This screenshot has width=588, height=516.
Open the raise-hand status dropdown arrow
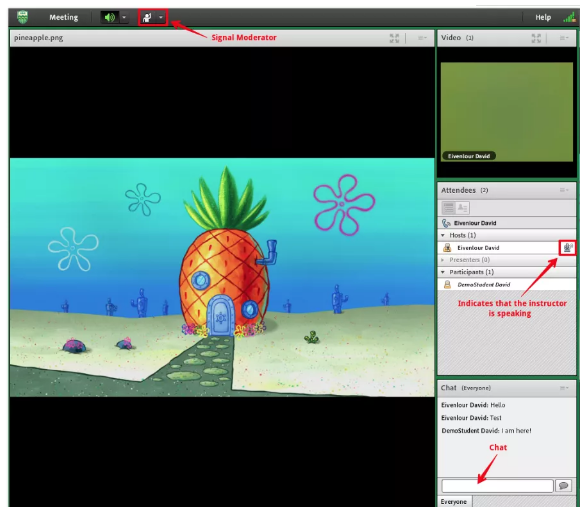click(160, 17)
